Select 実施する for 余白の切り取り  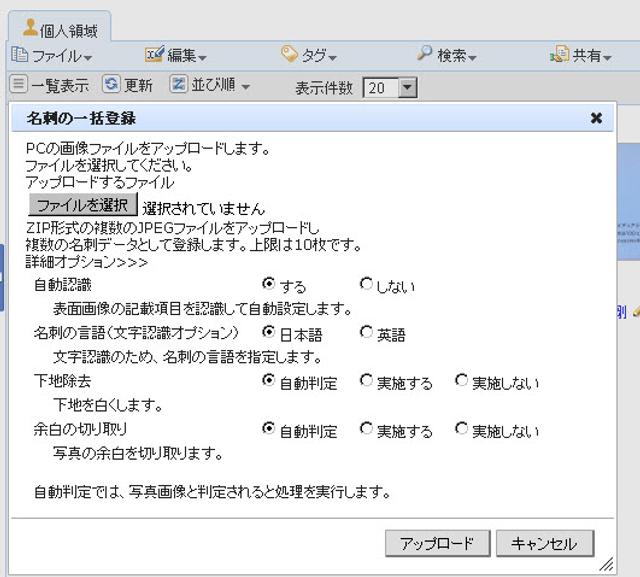[x=366, y=428]
